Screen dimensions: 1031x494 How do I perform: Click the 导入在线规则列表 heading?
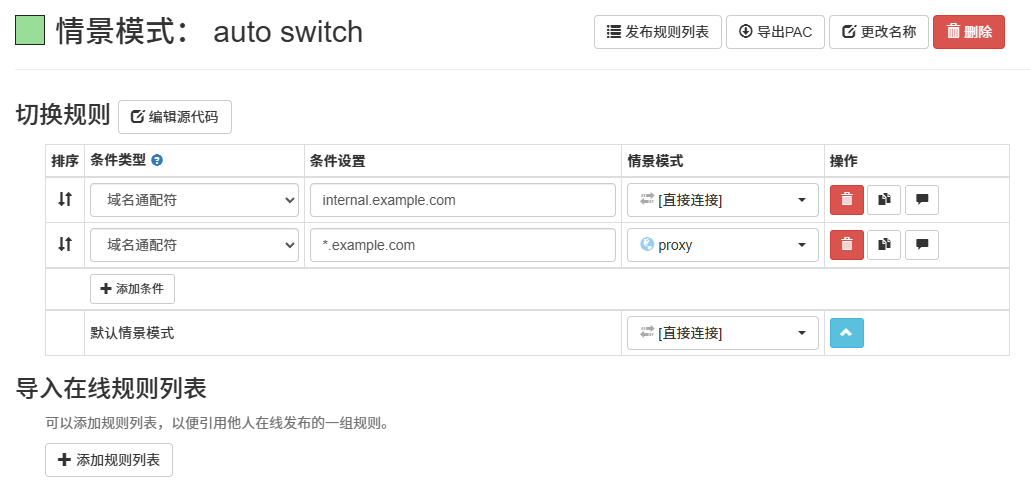[111, 389]
